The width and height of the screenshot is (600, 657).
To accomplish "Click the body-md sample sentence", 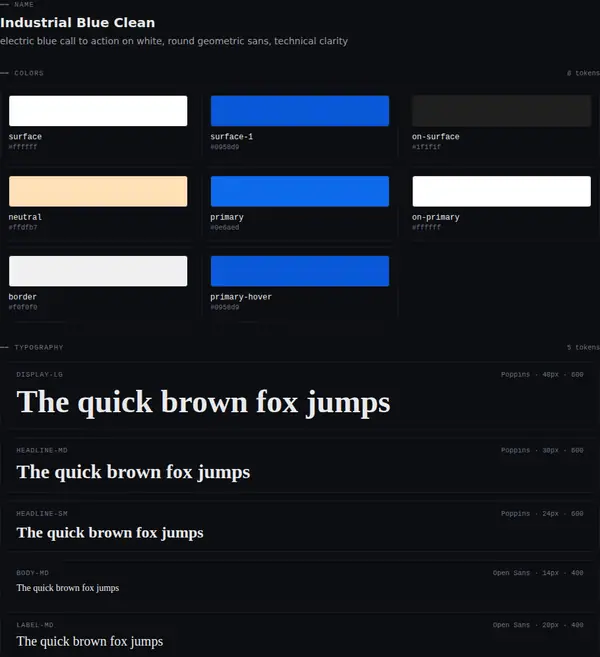I will click(x=68, y=588).
